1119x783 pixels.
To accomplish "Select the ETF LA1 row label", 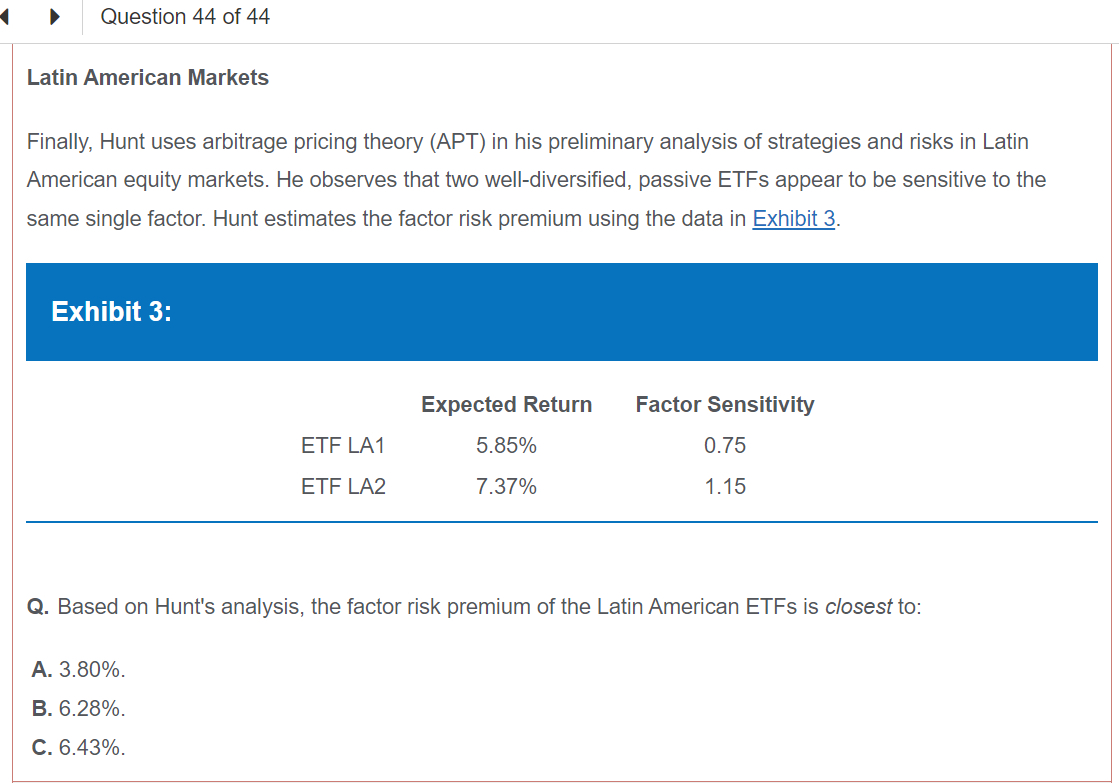I will click(343, 446).
